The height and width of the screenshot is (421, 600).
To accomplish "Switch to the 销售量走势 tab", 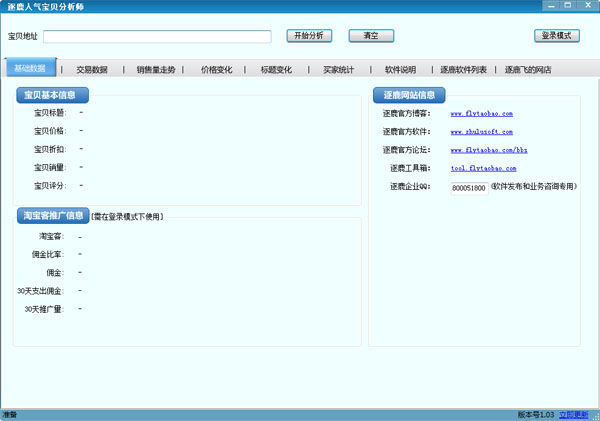I will [x=156, y=70].
